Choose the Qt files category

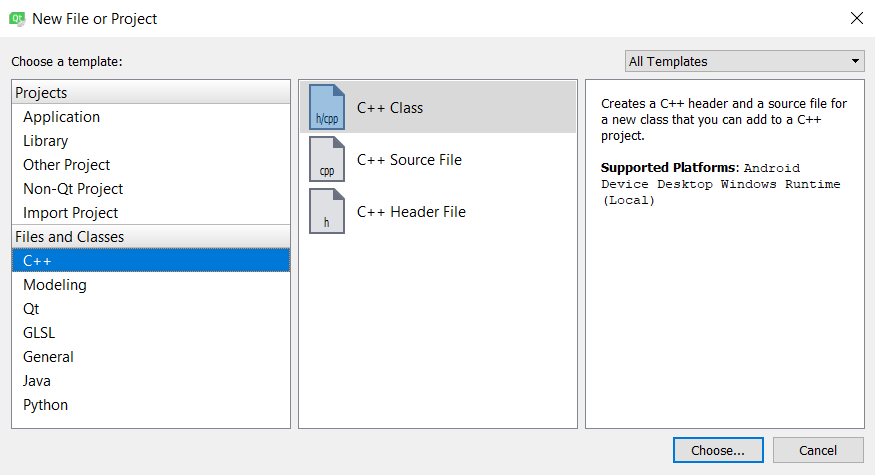tap(31, 309)
